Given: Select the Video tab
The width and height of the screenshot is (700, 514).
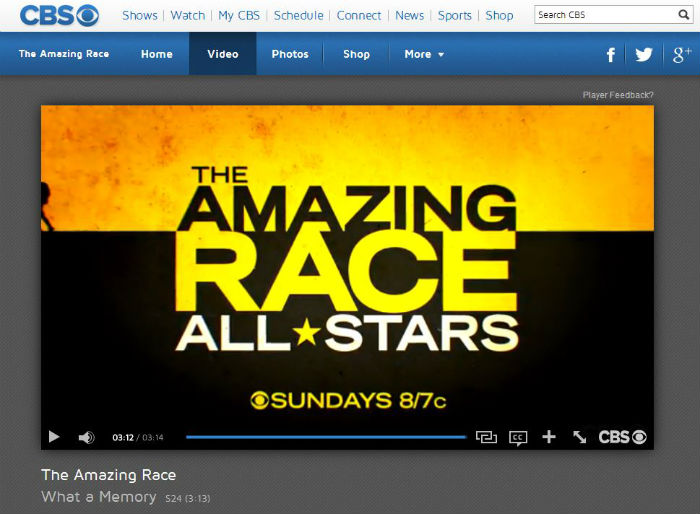Looking at the screenshot, I should coord(223,54).
